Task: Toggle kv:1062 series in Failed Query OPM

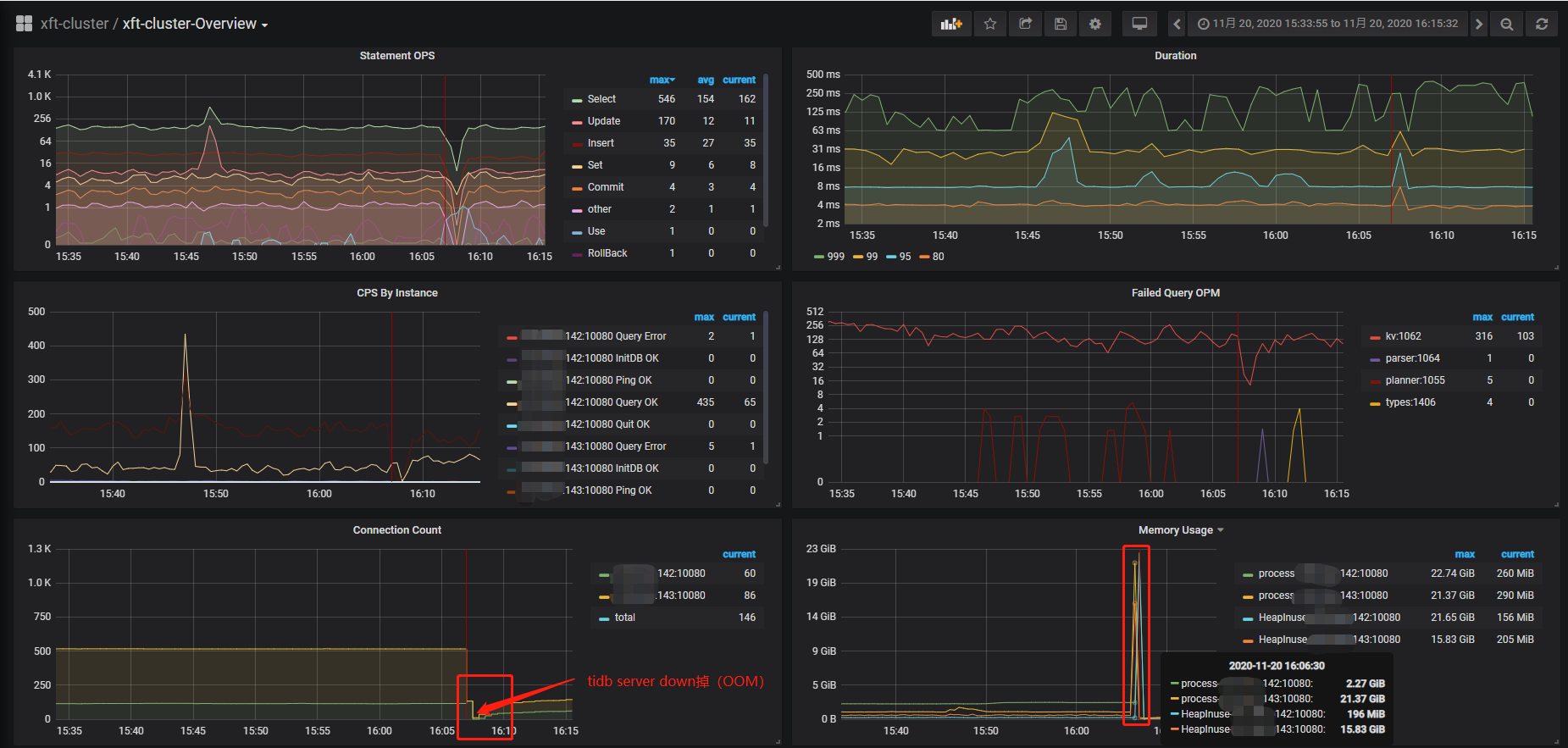Action: (1403, 336)
